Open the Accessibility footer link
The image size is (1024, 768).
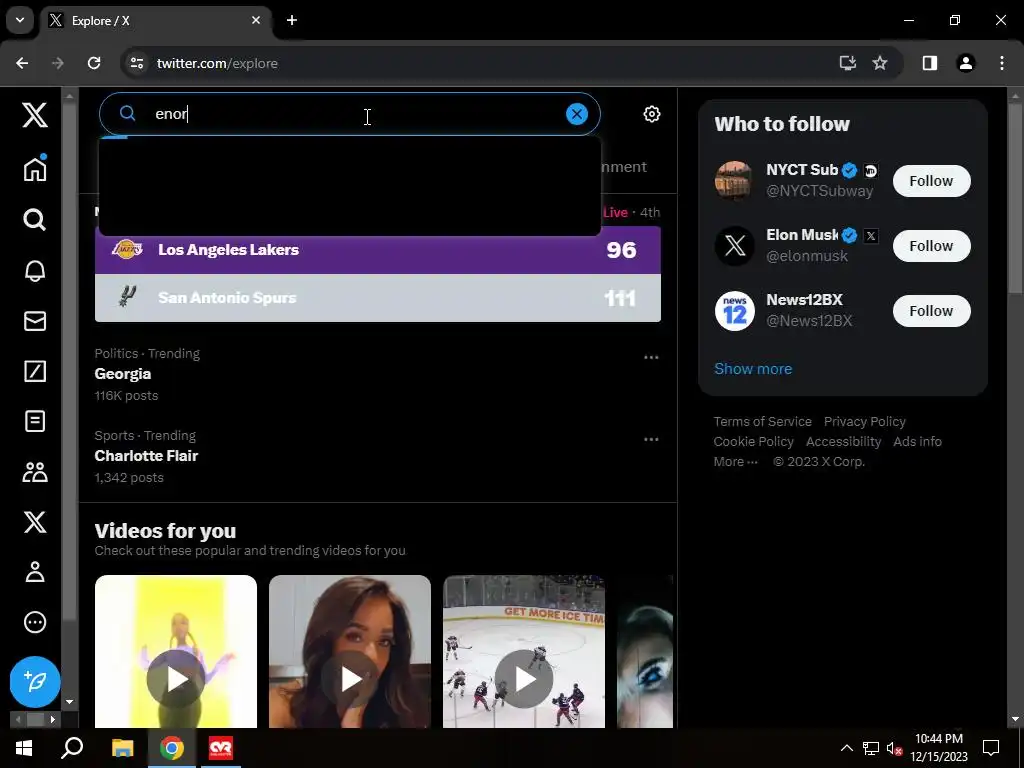[x=843, y=441]
